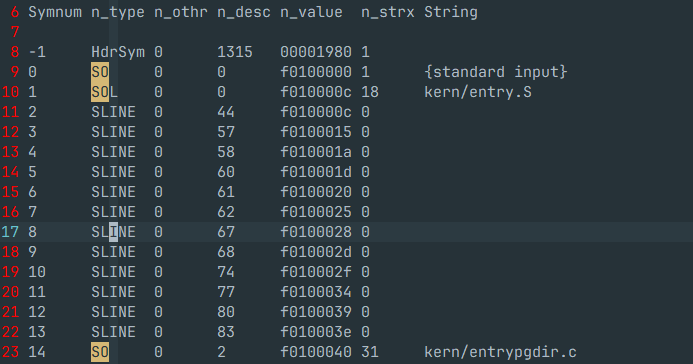This screenshot has width=693, height=364.
Task: Click the highlighted SO on line 23
Action: (100, 352)
